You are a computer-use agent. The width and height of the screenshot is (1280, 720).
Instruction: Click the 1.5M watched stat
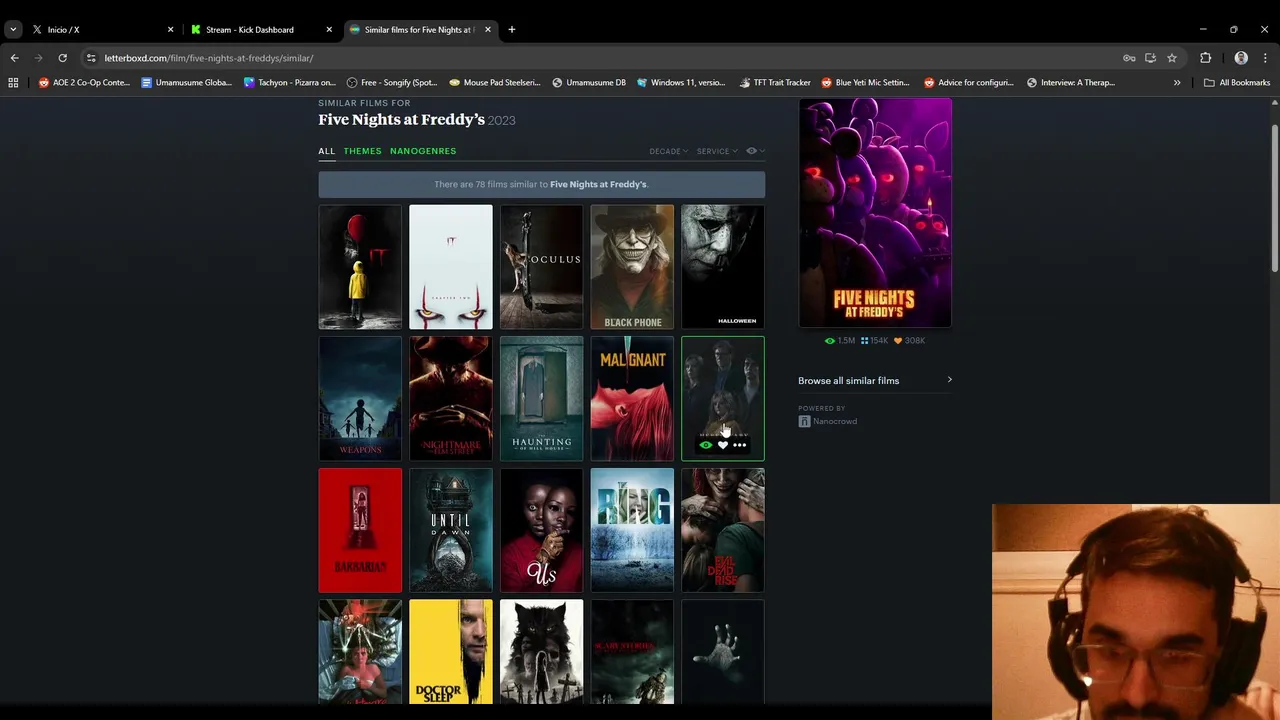click(x=839, y=341)
